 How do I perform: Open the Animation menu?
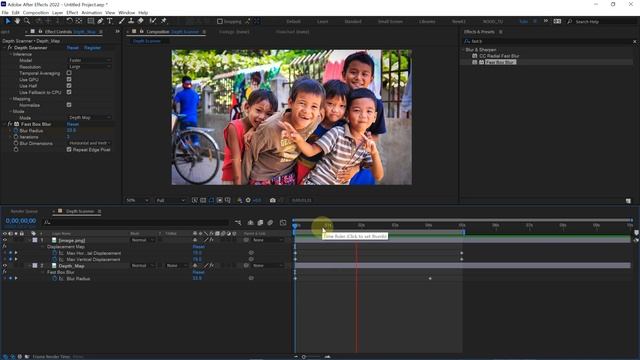92,13
